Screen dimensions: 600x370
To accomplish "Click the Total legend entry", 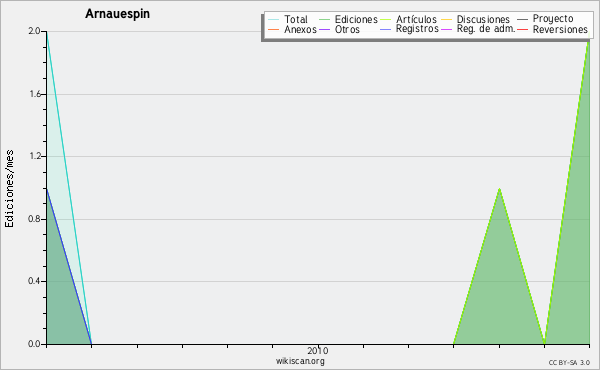I will pyautogui.click(x=296, y=19).
